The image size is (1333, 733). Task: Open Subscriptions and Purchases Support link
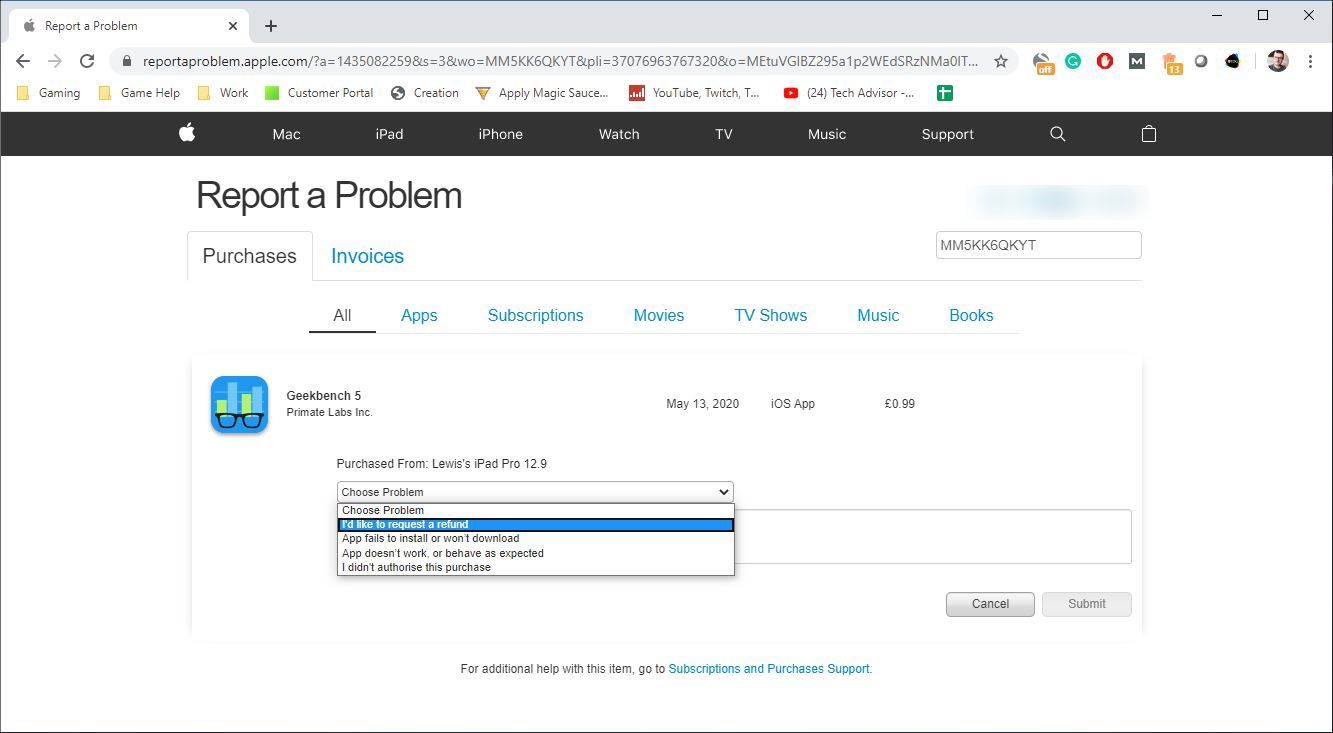769,669
